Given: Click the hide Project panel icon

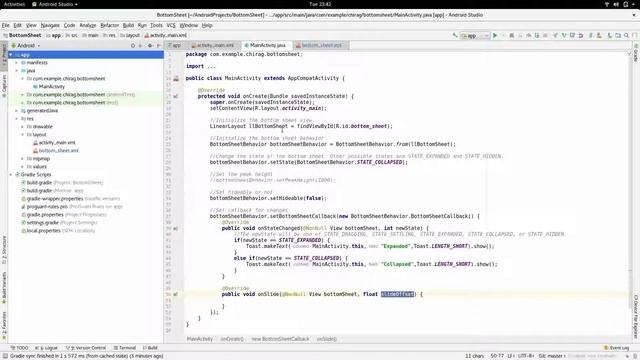Looking at the screenshot, I should (x=159, y=46).
